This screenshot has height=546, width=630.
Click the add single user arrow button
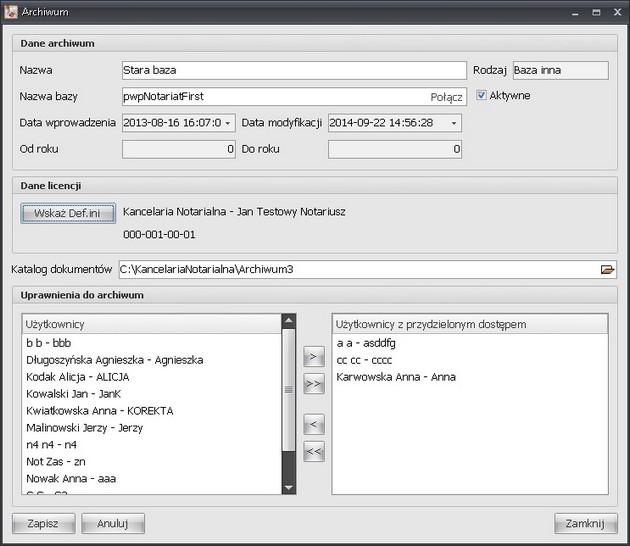tap(313, 356)
